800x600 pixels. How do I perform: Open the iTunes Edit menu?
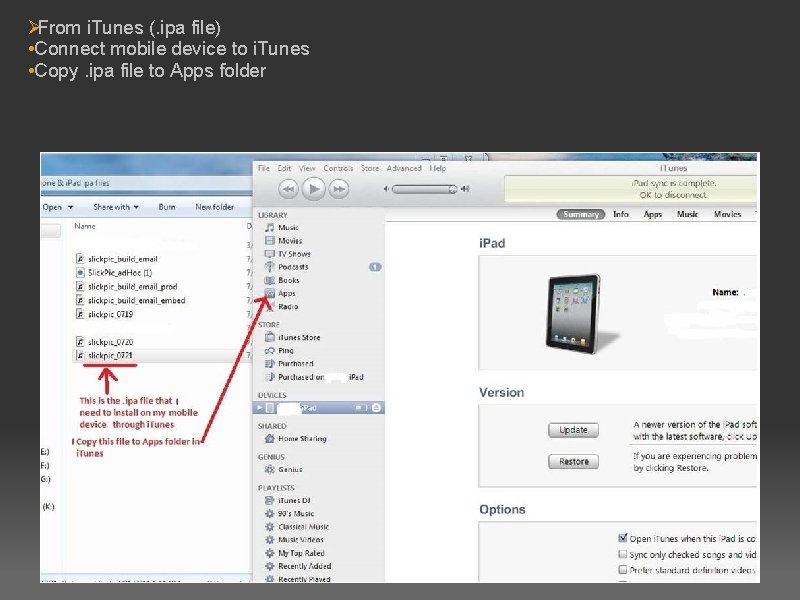click(284, 168)
